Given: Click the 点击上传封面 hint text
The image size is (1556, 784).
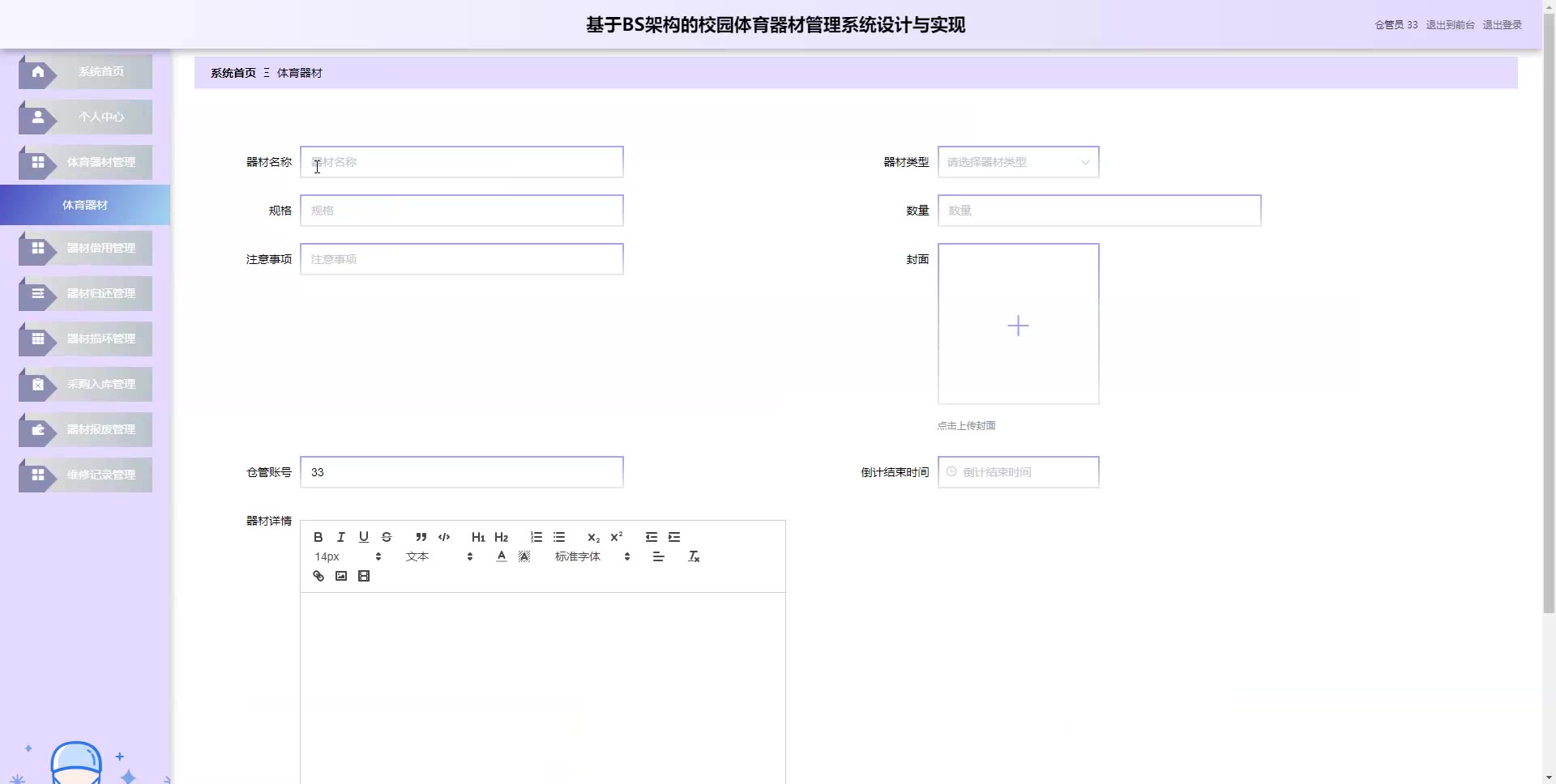Looking at the screenshot, I should (x=967, y=425).
